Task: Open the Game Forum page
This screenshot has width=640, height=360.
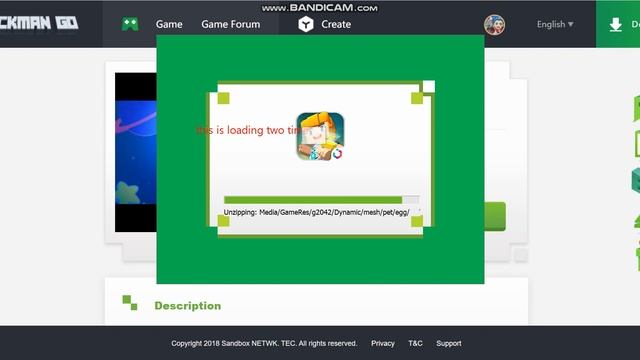Action: [x=231, y=24]
